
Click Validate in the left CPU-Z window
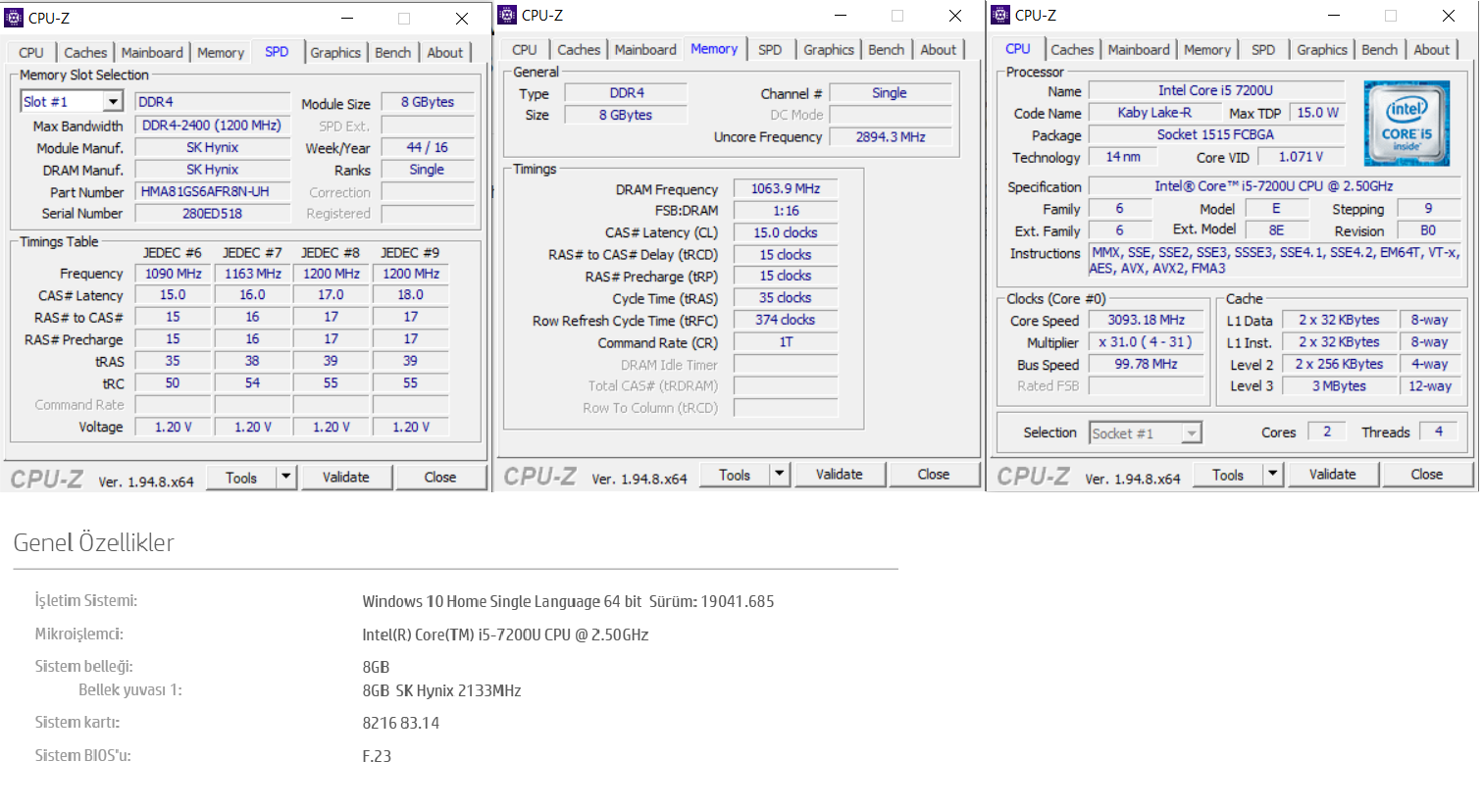pos(346,478)
